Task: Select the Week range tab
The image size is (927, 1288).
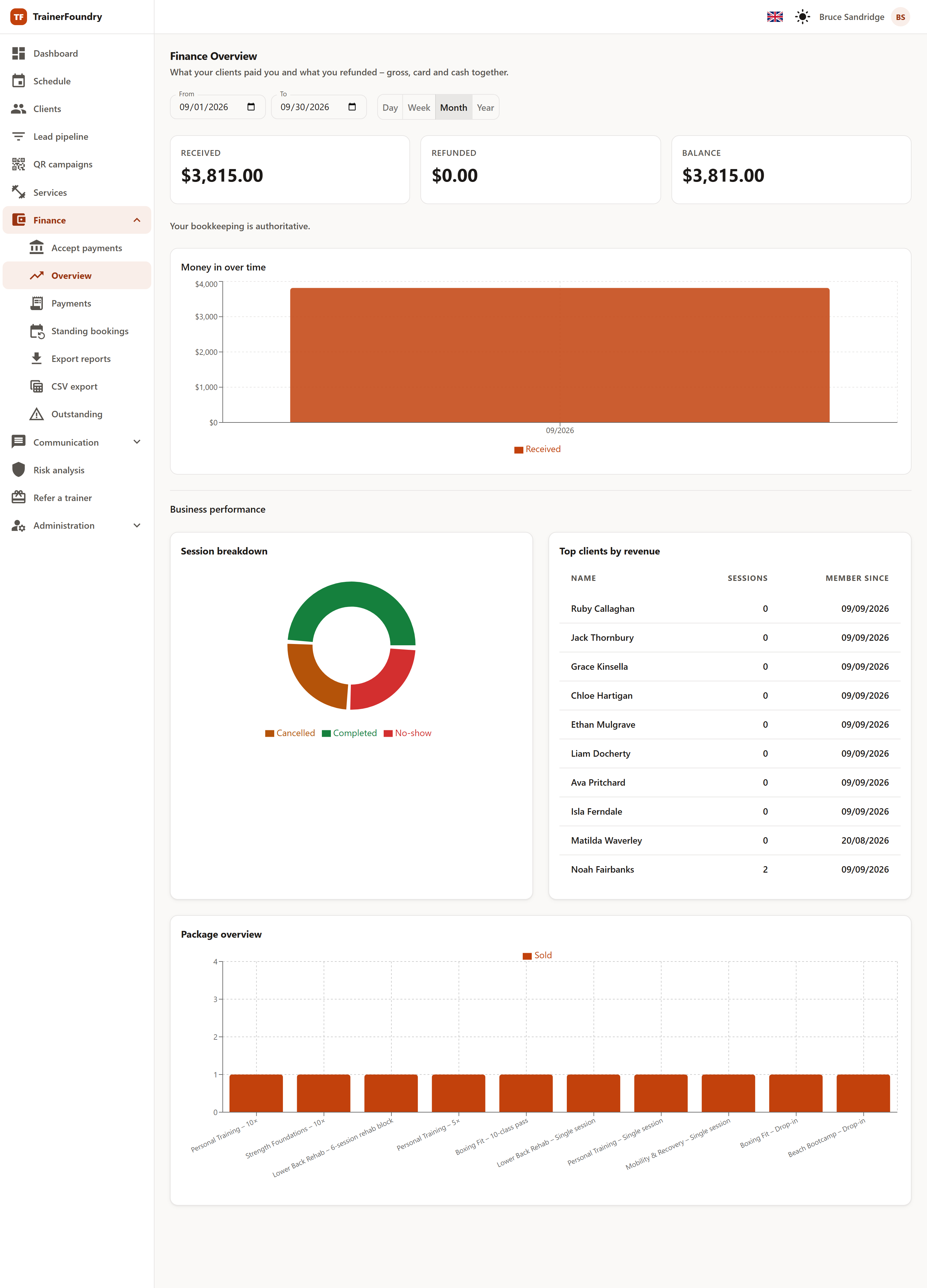Action: tap(419, 107)
